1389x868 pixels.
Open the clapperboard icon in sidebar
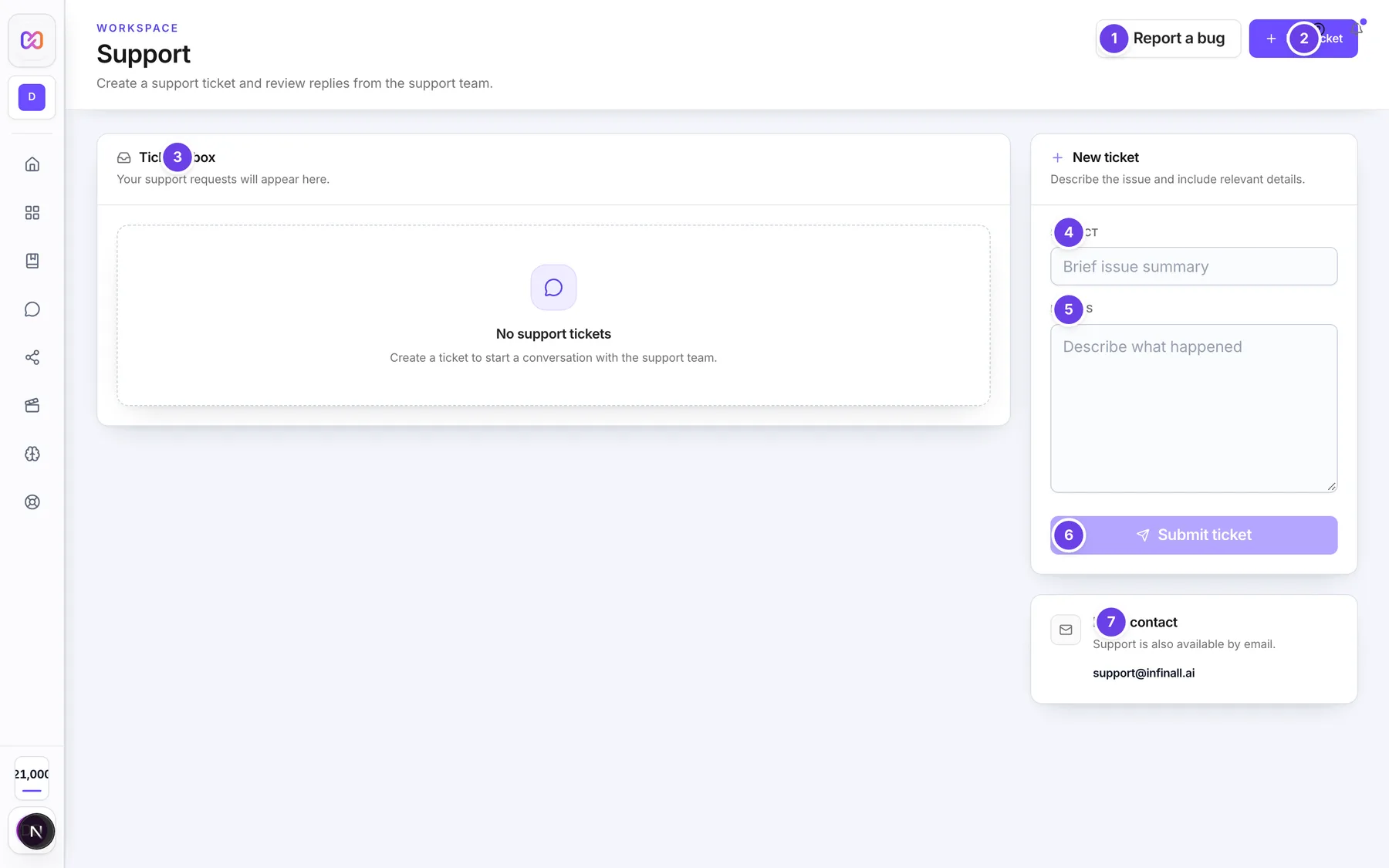pyautogui.click(x=32, y=406)
